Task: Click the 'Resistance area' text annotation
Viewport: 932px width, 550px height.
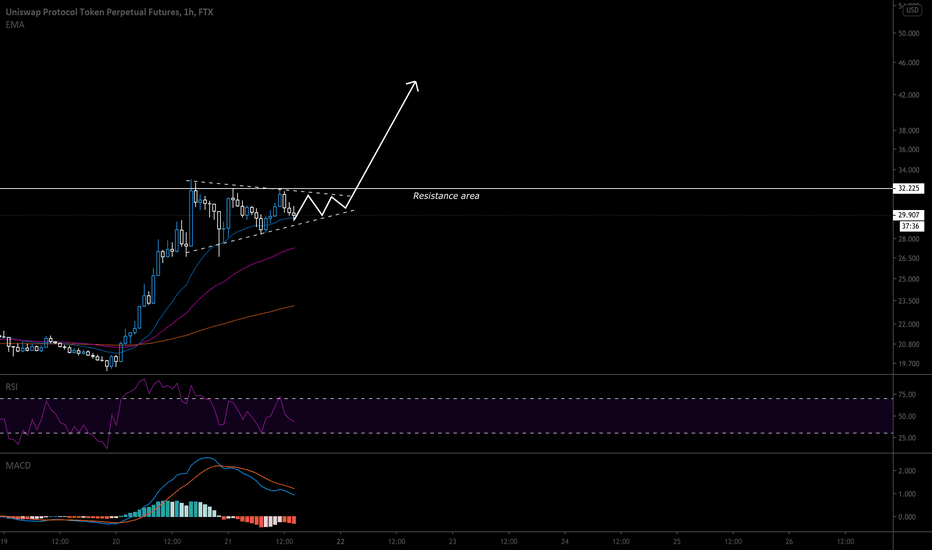Action: tap(446, 196)
